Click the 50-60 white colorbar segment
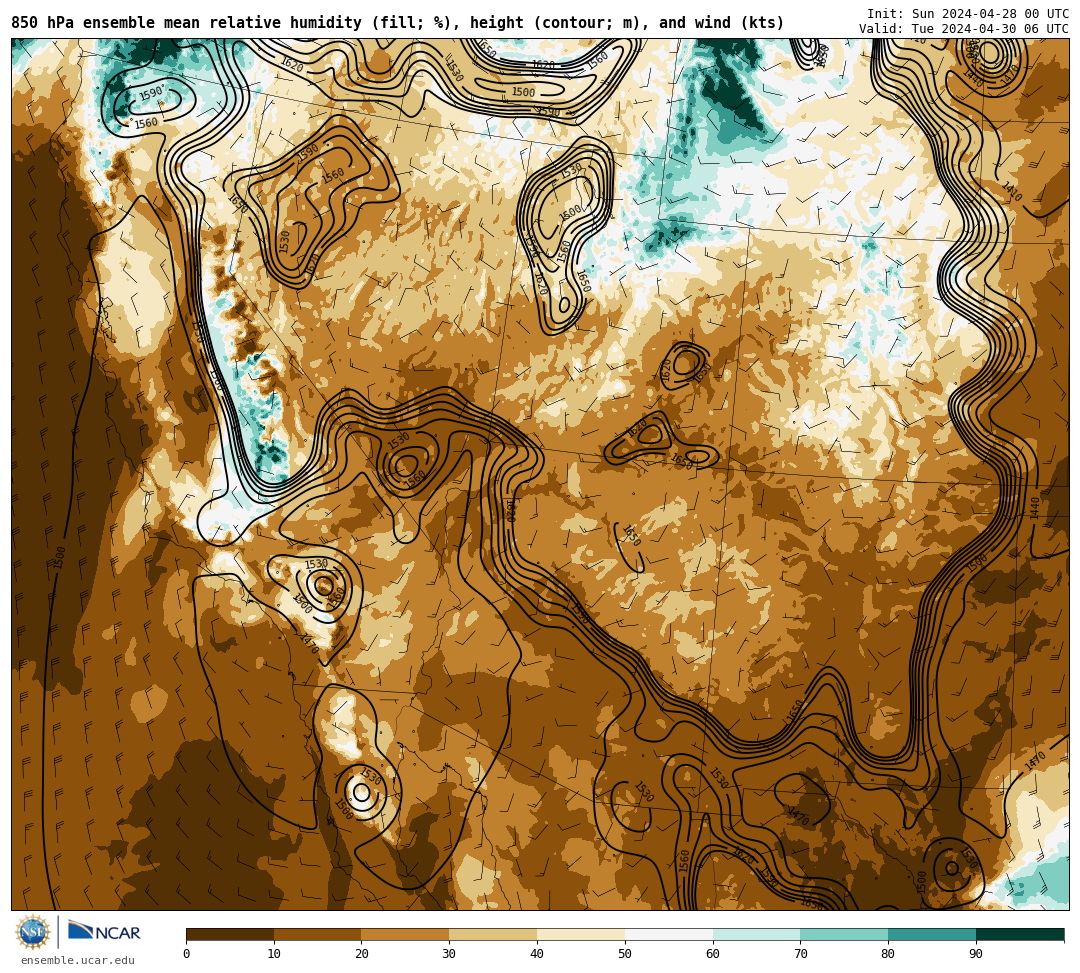The image size is (1080, 973). (669, 934)
